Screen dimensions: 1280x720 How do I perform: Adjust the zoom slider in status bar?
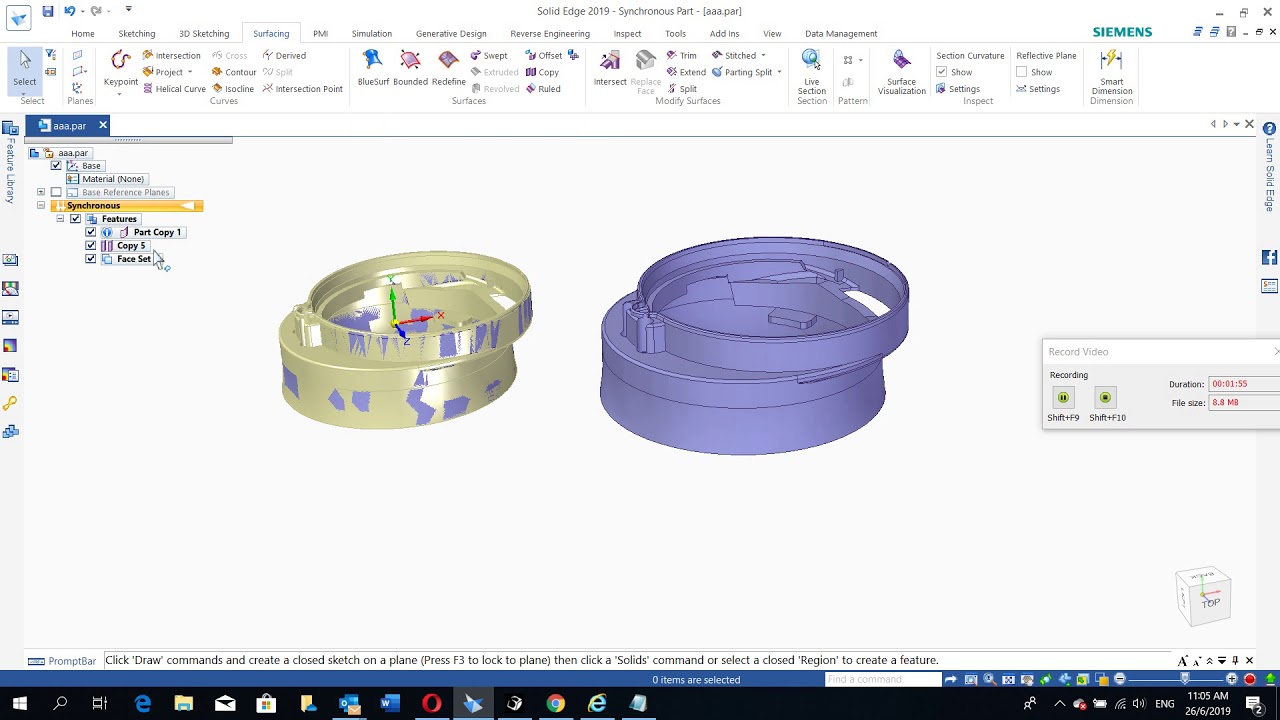tap(1184, 679)
